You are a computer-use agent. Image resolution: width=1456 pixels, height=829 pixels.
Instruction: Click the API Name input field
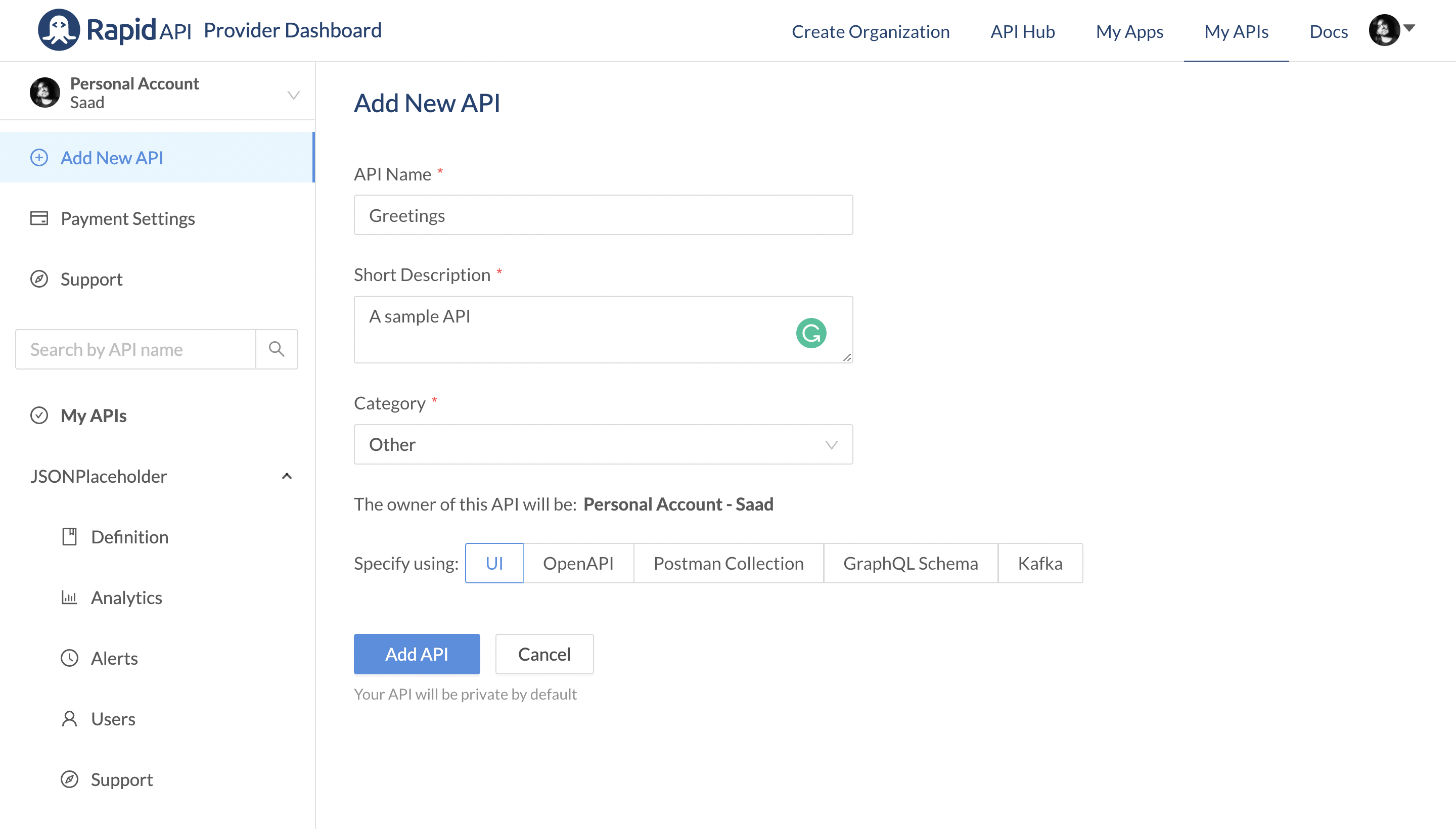(x=603, y=215)
